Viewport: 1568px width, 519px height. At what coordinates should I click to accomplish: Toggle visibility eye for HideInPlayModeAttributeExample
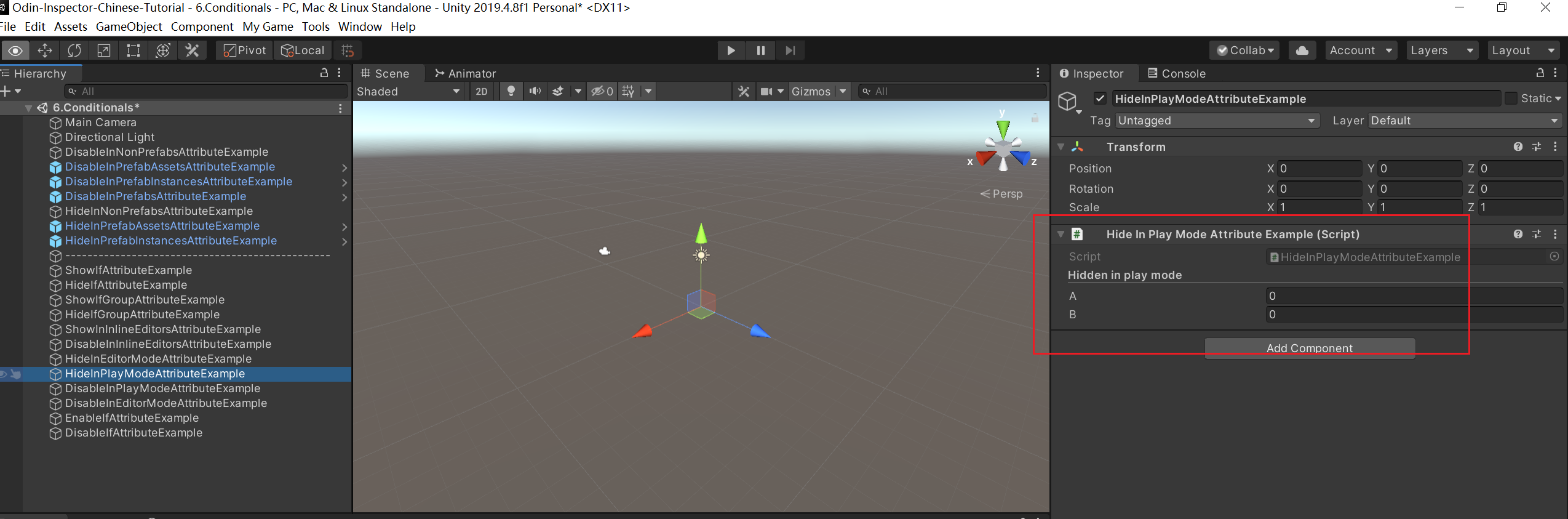click(x=3, y=374)
